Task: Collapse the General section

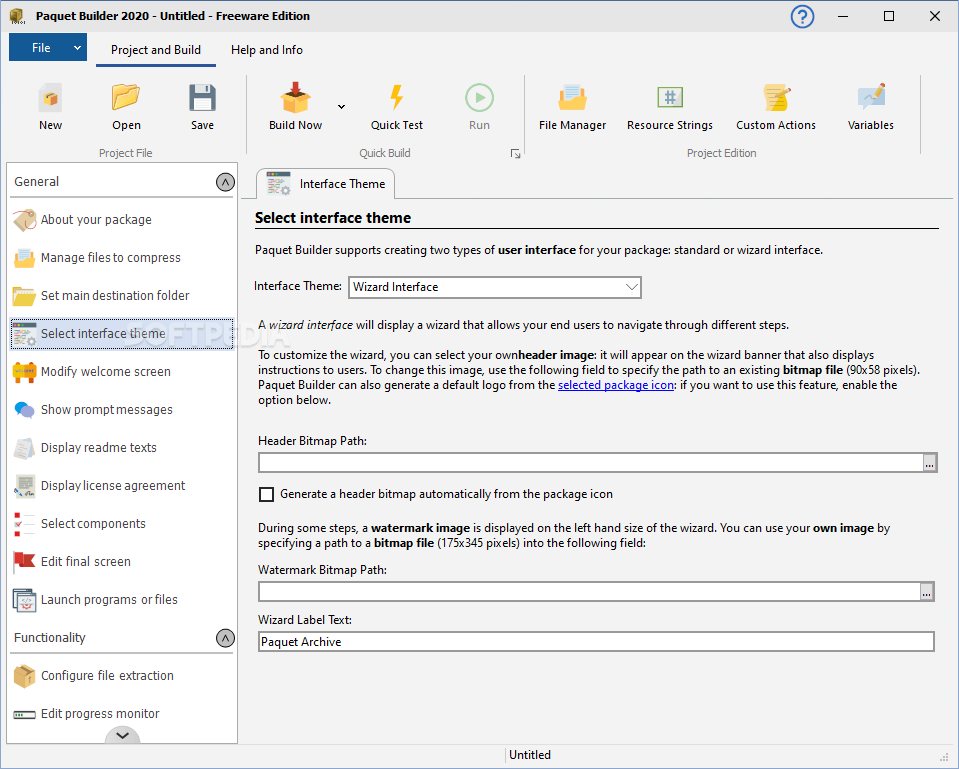Action: [x=225, y=182]
